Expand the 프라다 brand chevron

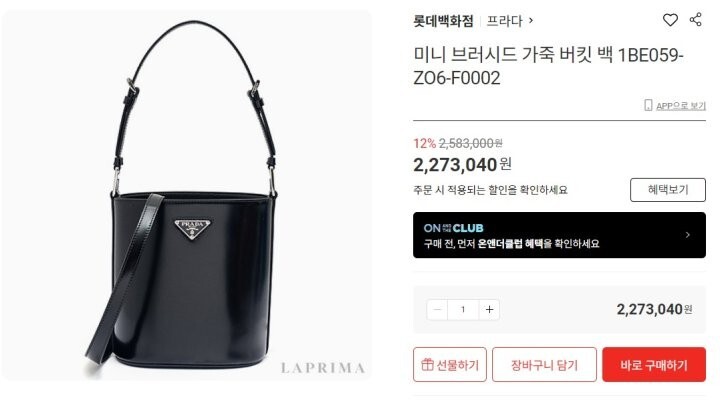pyautogui.click(x=531, y=20)
